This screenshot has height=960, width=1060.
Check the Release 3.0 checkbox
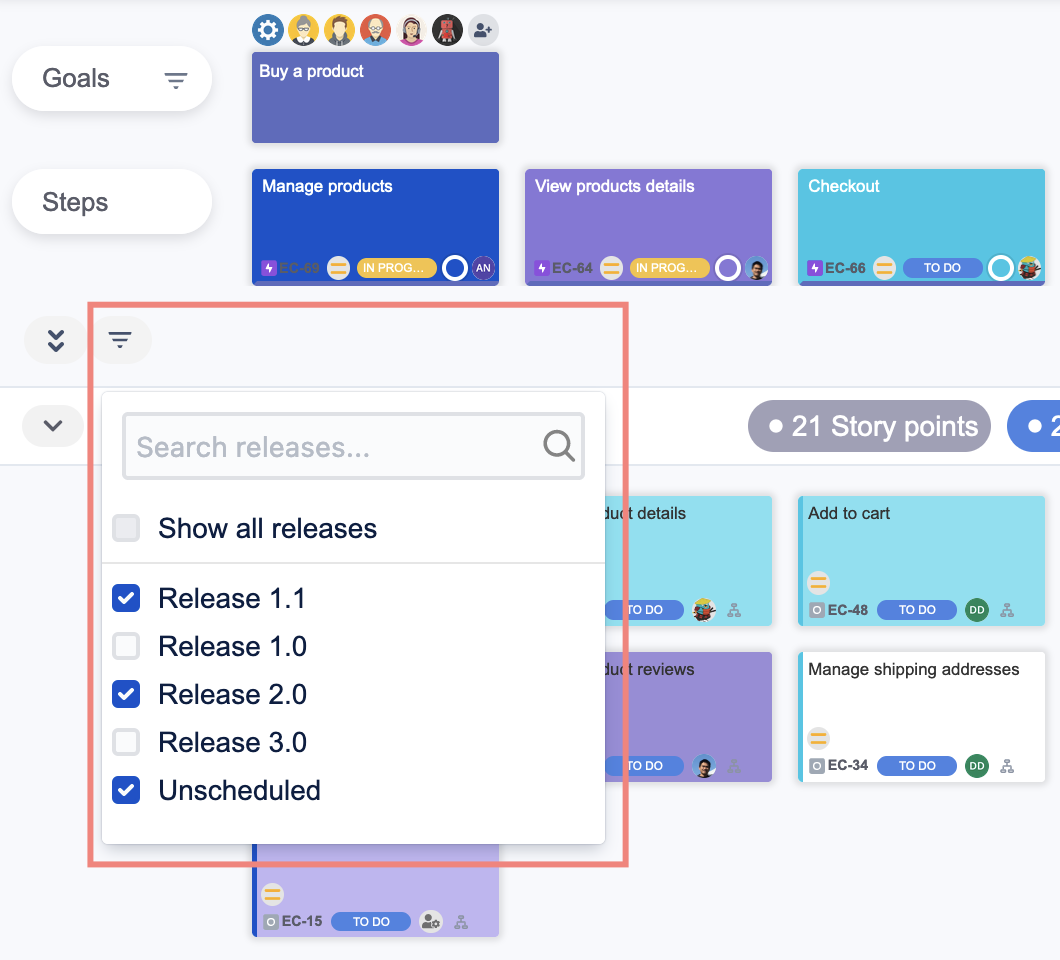click(126, 742)
